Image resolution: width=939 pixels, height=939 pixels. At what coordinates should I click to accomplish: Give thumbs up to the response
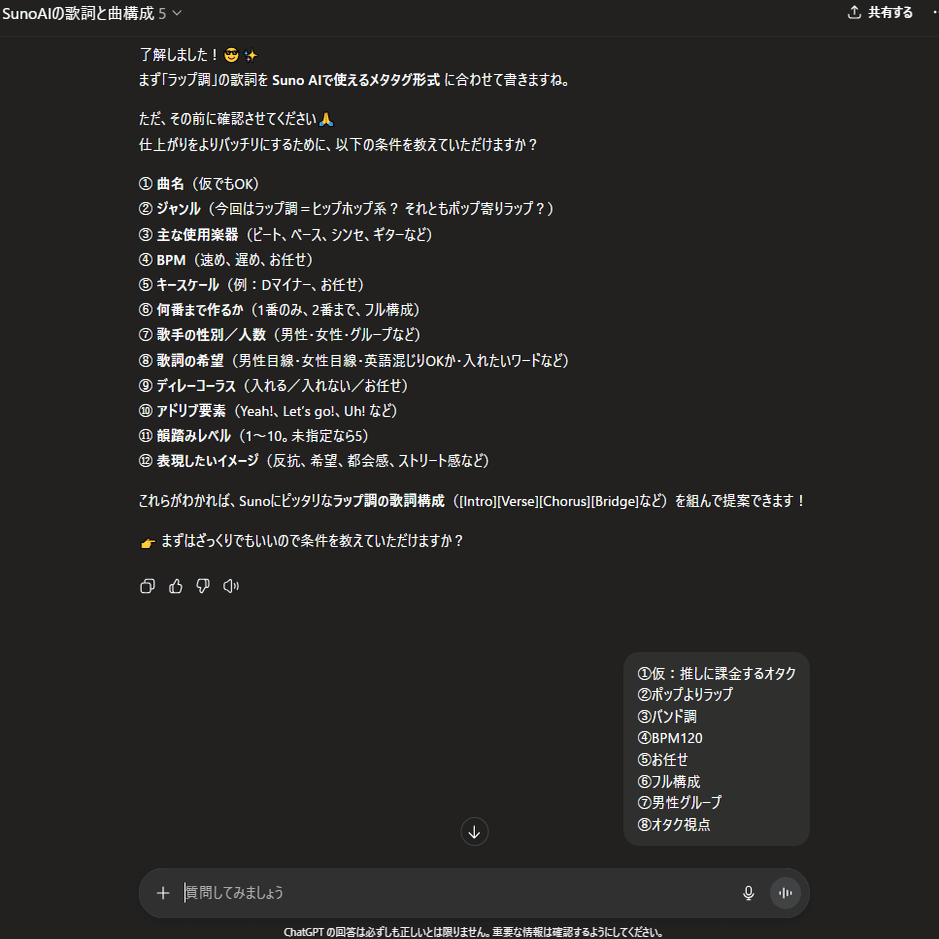175,586
